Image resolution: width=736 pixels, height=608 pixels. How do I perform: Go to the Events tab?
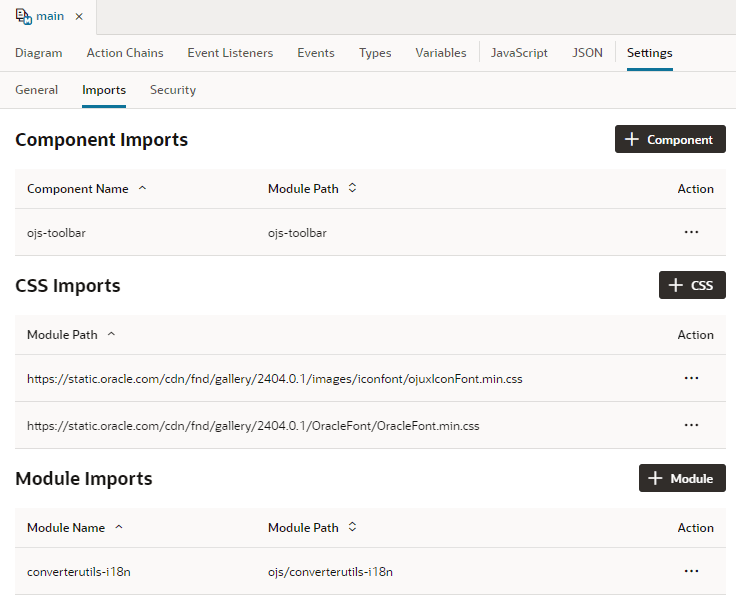click(316, 53)
